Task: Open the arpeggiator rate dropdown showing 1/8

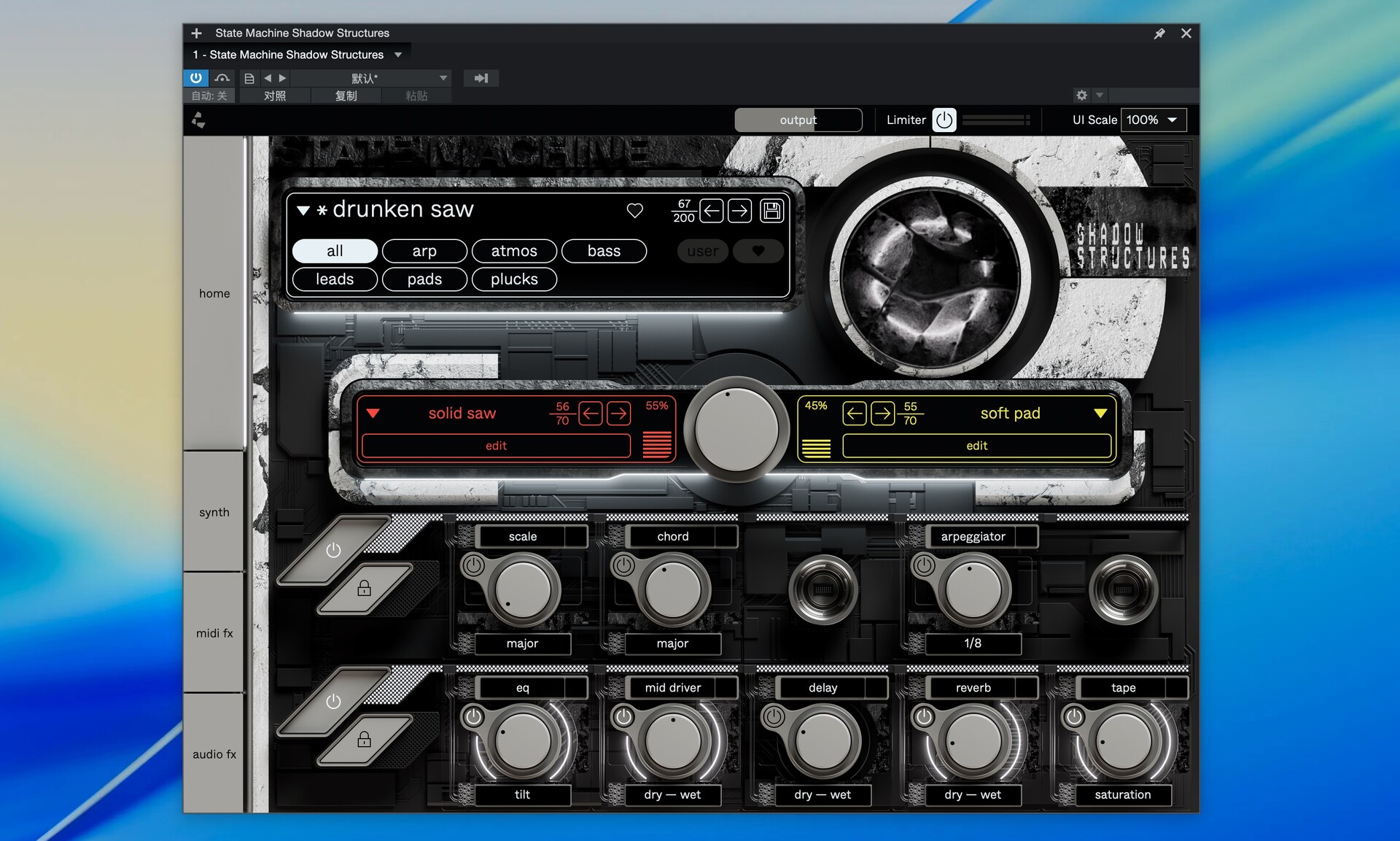Action: coord(973,644)
